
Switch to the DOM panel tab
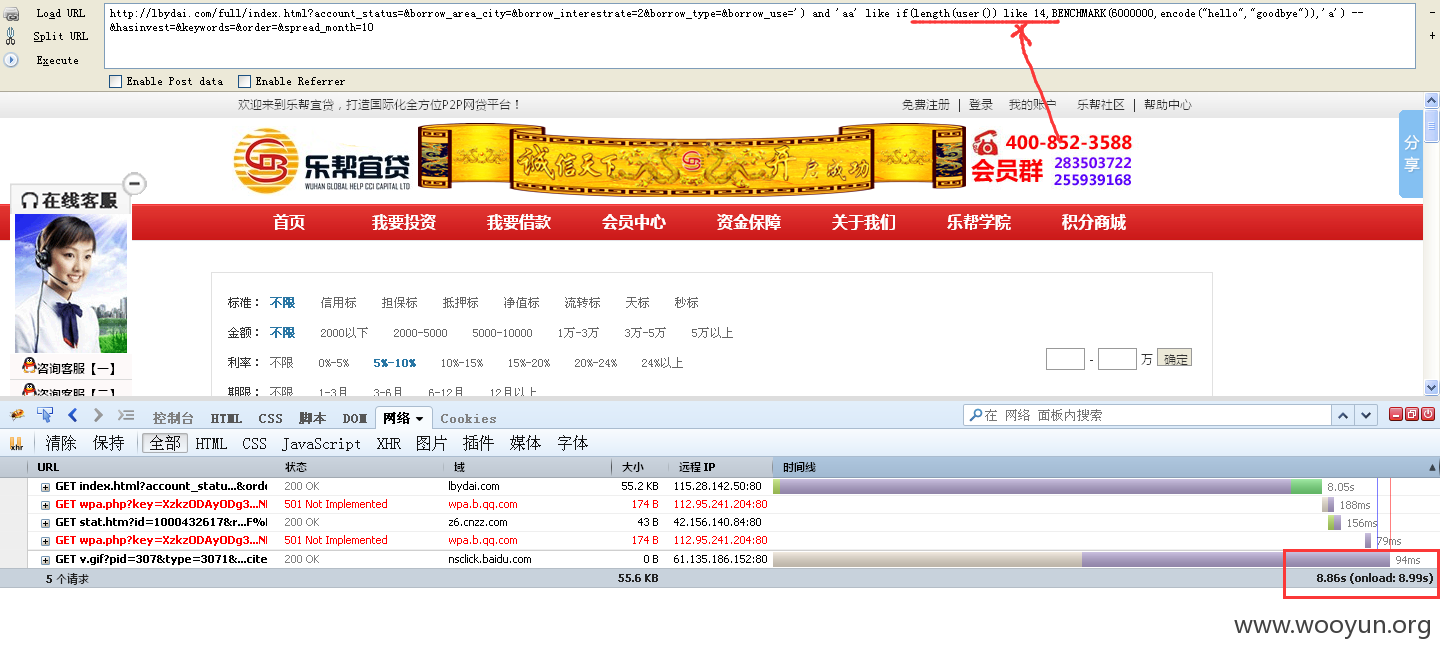355,418
